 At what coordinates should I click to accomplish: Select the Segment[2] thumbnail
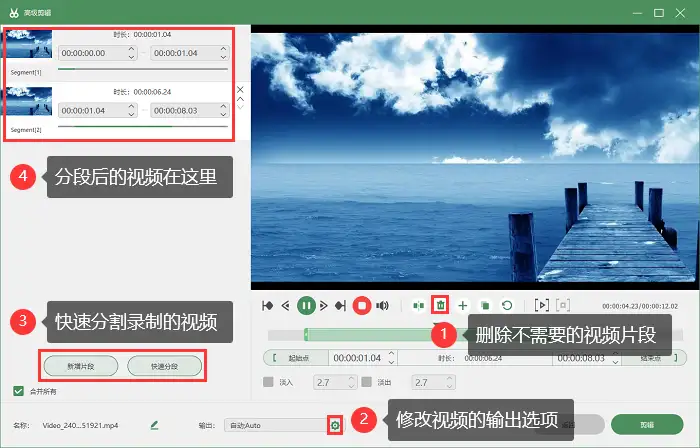click(29, 102)
